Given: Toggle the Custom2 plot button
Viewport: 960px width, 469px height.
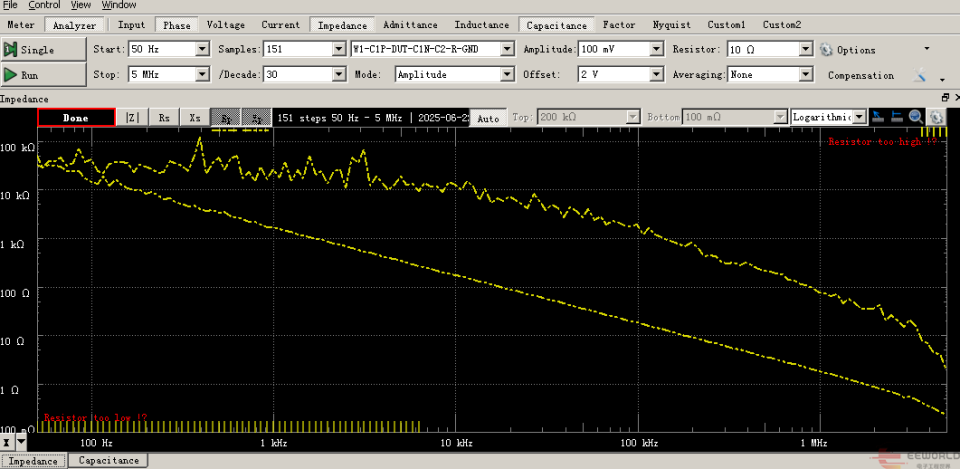Looking at the screenshot, I should pos(782,25).
